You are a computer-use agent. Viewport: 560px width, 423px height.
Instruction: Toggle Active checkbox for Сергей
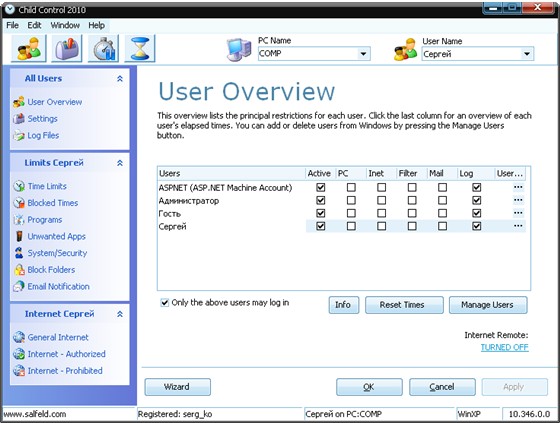coord(321,226)
